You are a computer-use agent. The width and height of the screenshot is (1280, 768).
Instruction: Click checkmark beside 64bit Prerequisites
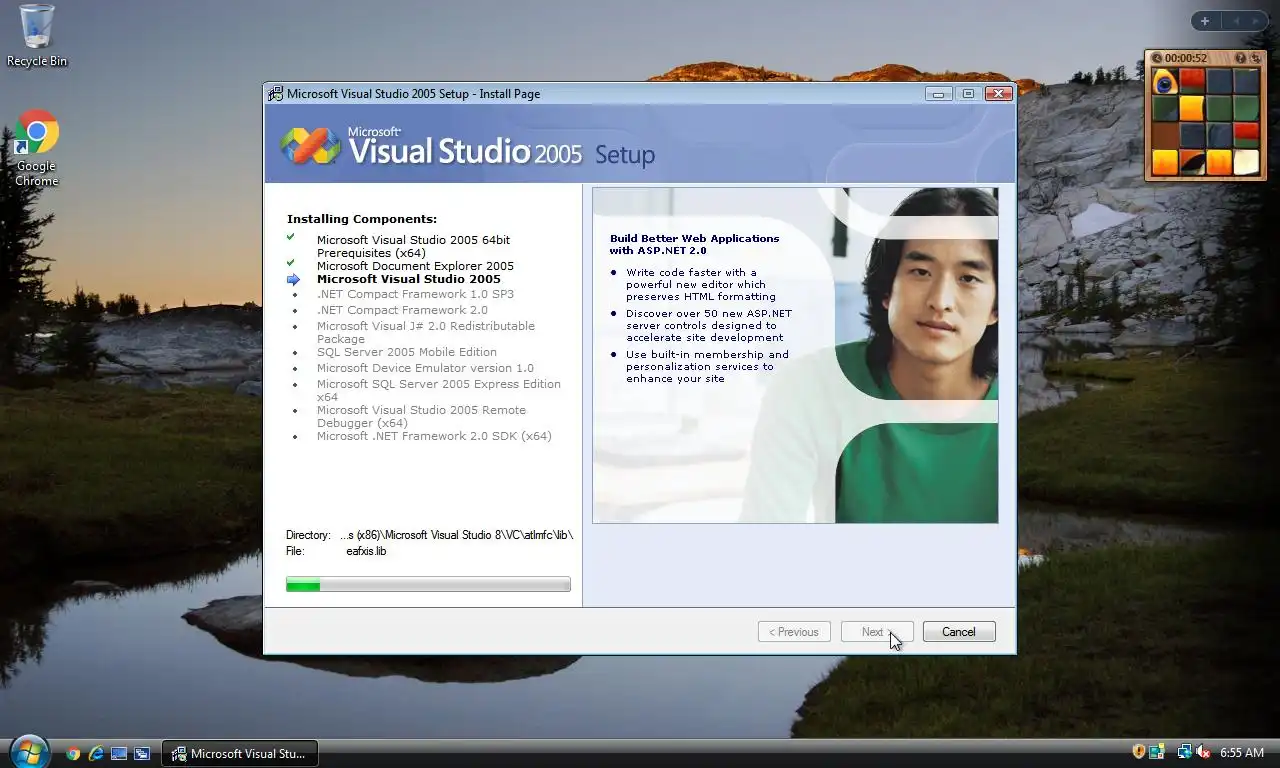coord(291,237)
